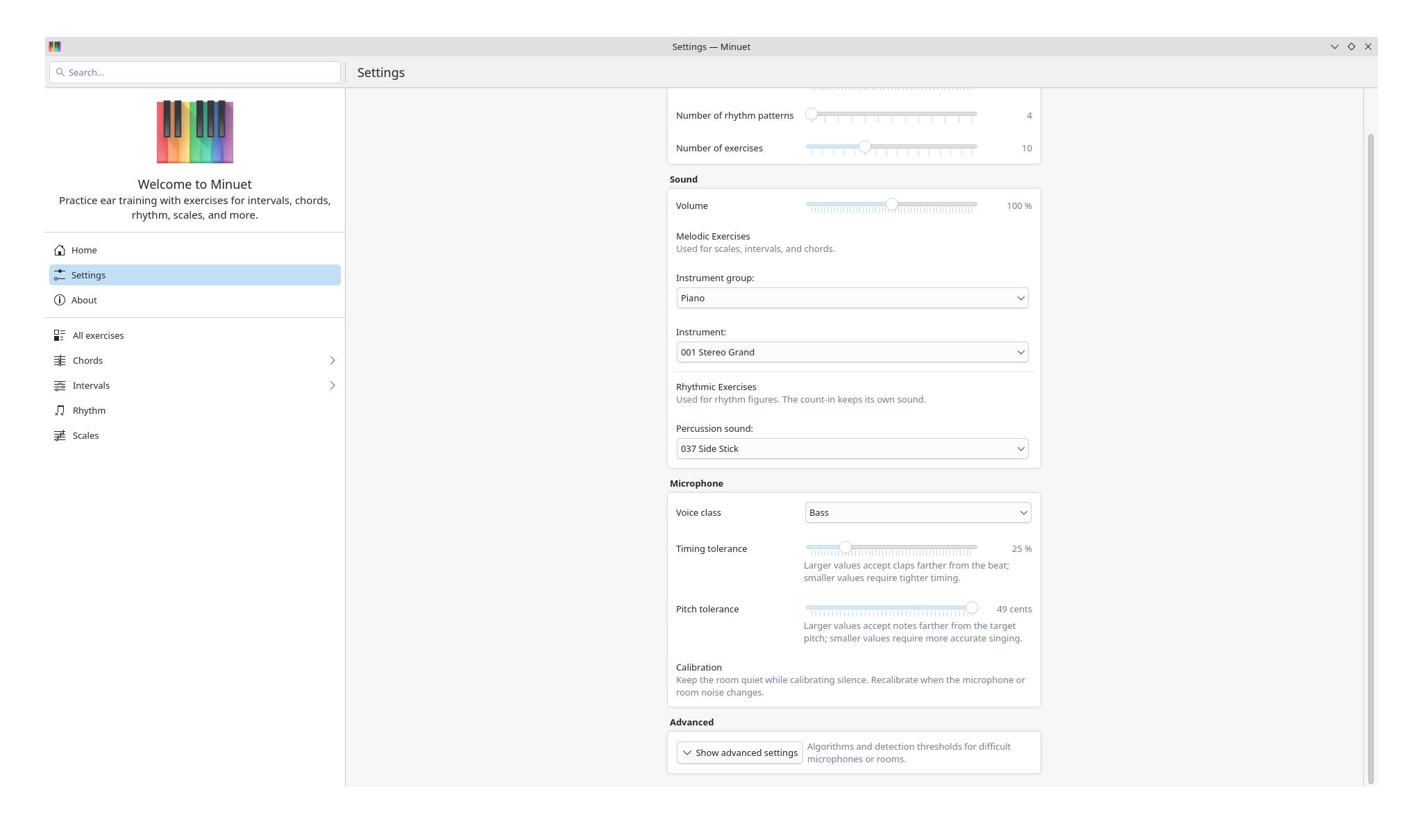
Task: Click the Minuet piano keys logo
Action: [x=195, y=132]
